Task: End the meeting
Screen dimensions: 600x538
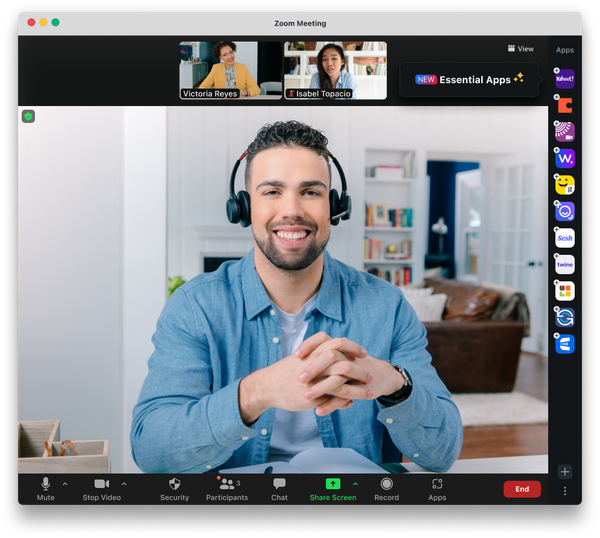Action: pyautogui.click(x=522, y=489)
